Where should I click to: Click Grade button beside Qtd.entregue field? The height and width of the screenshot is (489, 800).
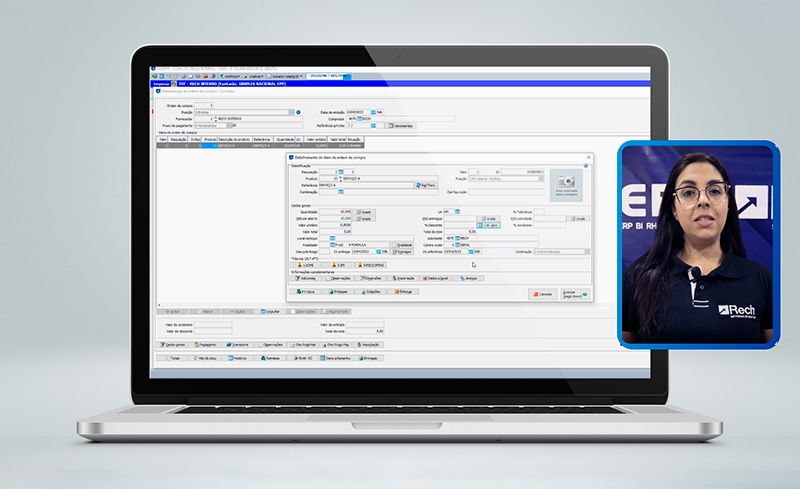489,218
